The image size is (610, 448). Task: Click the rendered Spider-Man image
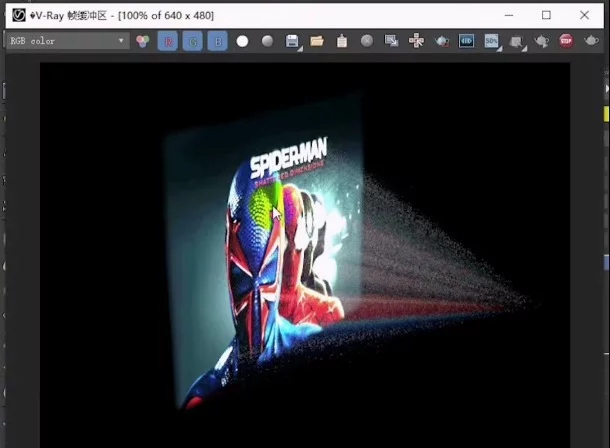click(305, 255)
